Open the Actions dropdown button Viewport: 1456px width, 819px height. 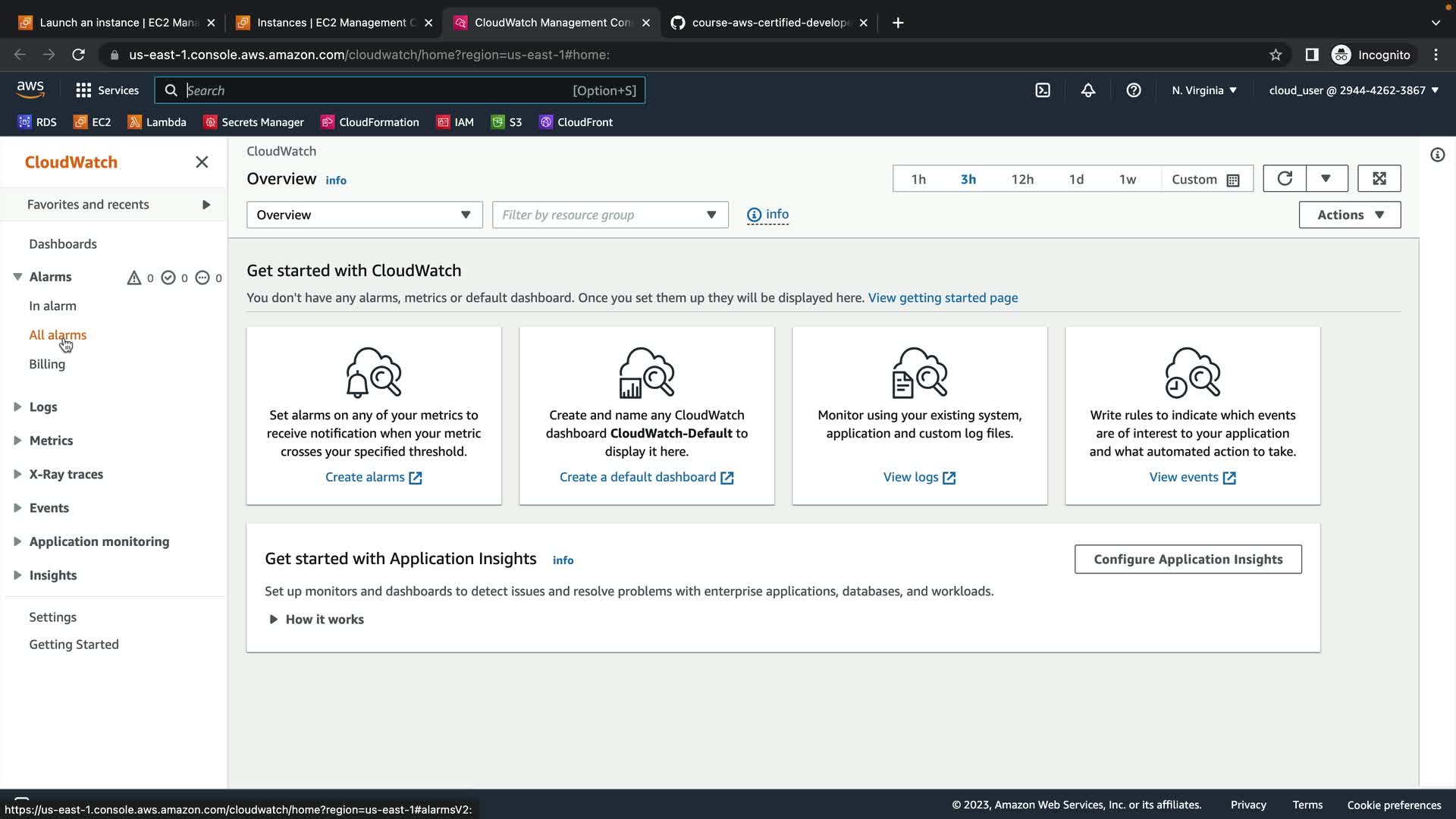(1350, 215)
